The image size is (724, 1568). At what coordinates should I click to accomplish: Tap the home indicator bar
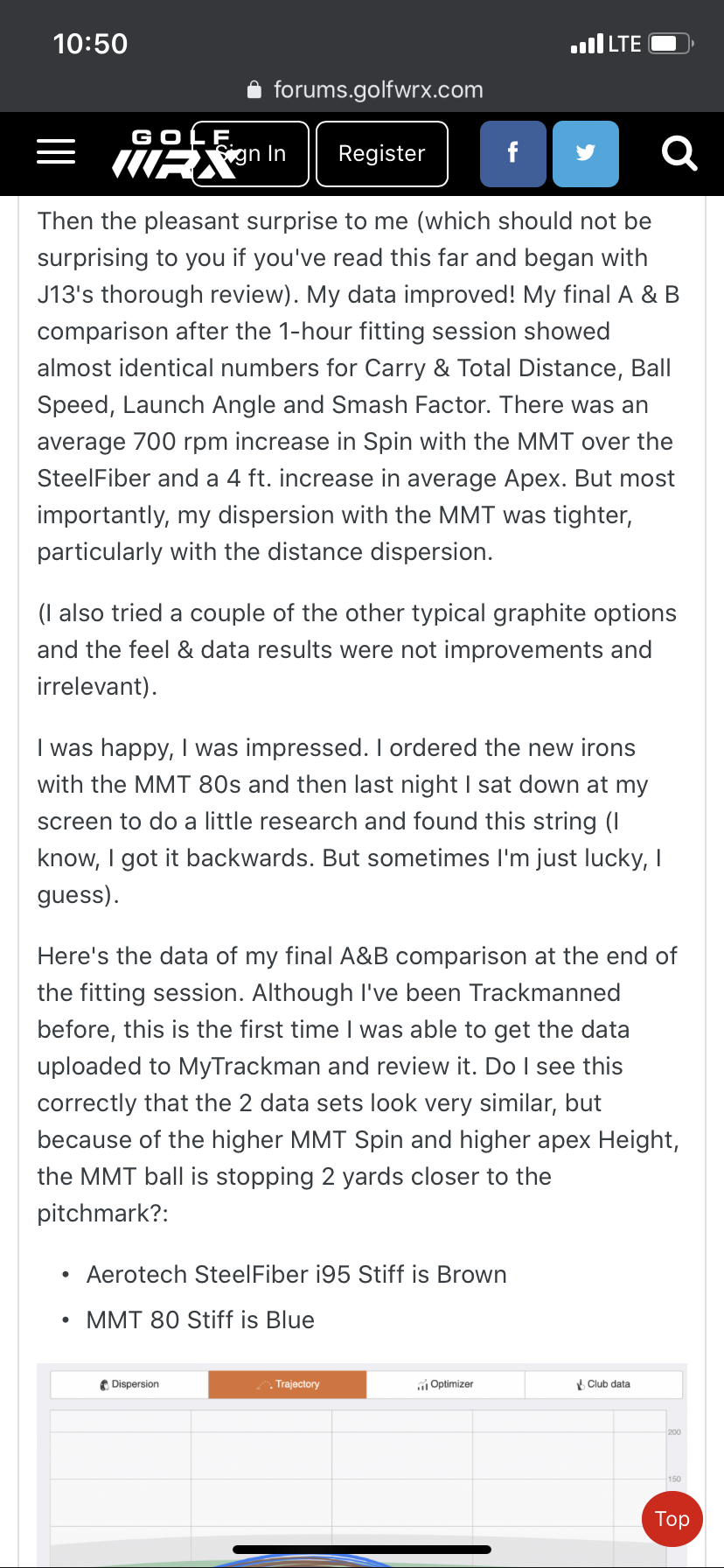click(x=362, y=1550)
